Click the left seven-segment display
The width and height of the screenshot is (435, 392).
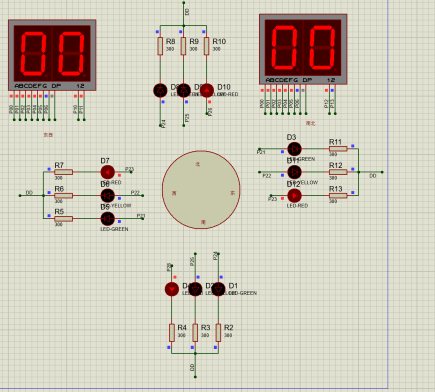click(x=52, y=55)
